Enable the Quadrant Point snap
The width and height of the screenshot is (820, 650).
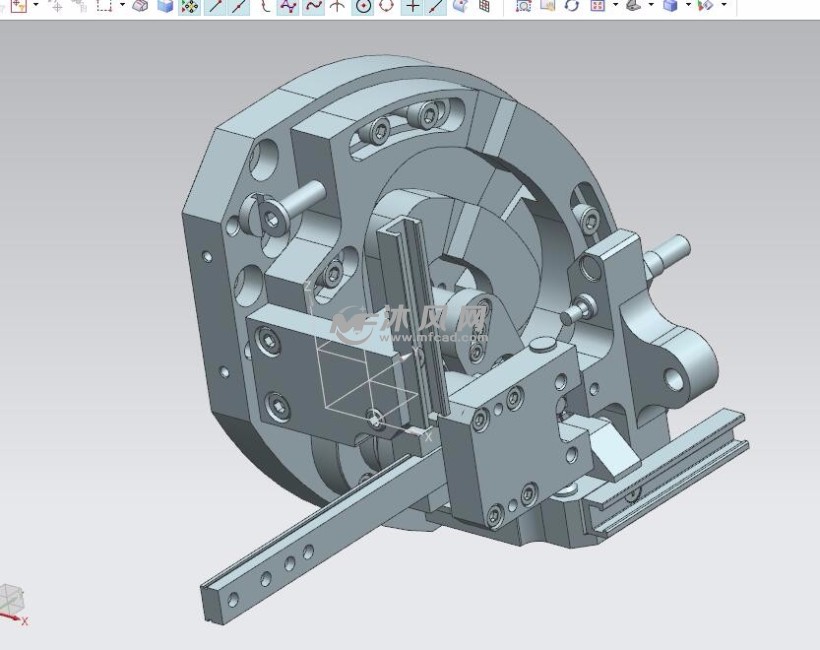click(x=386, y=6)
